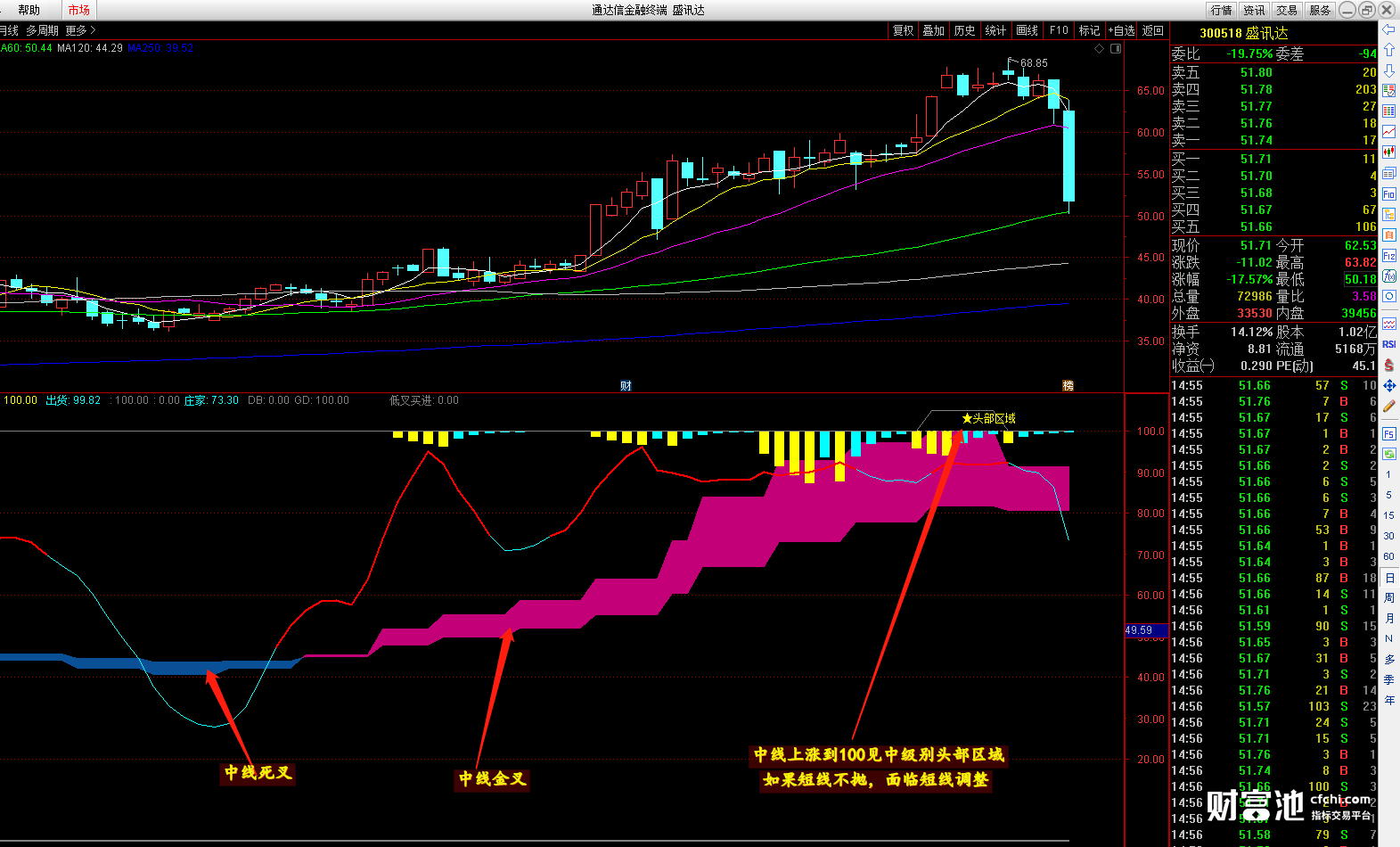The width and height of the screenshot is (1400, 847).
Task: Click the 画线 draw line button
Action: pyautogui.click(x=1027, y=30)
